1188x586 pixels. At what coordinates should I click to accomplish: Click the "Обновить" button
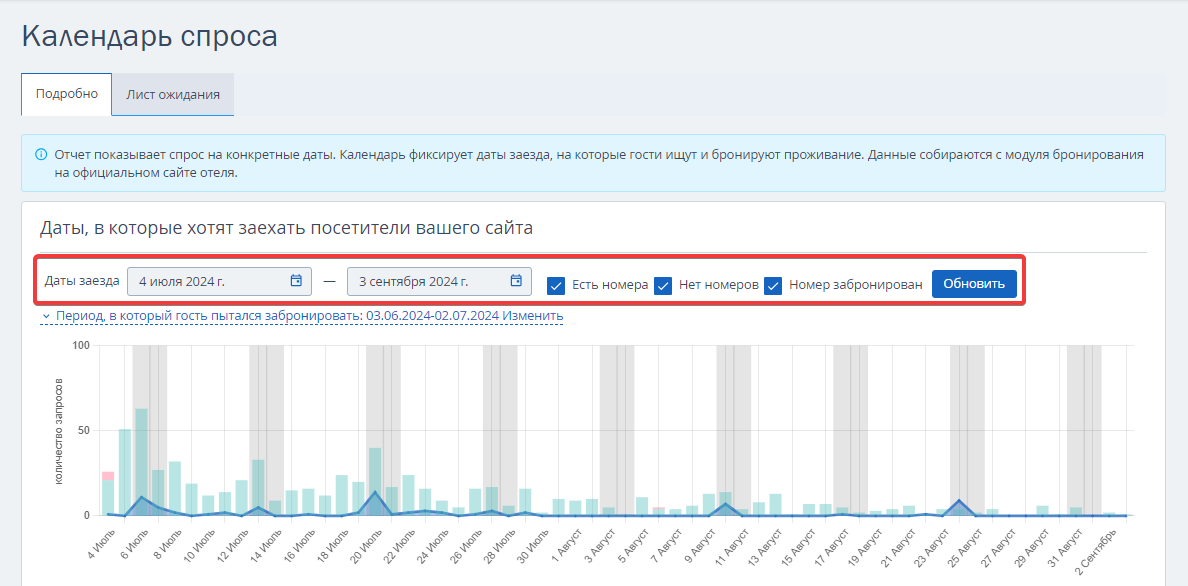coord(974,284)
